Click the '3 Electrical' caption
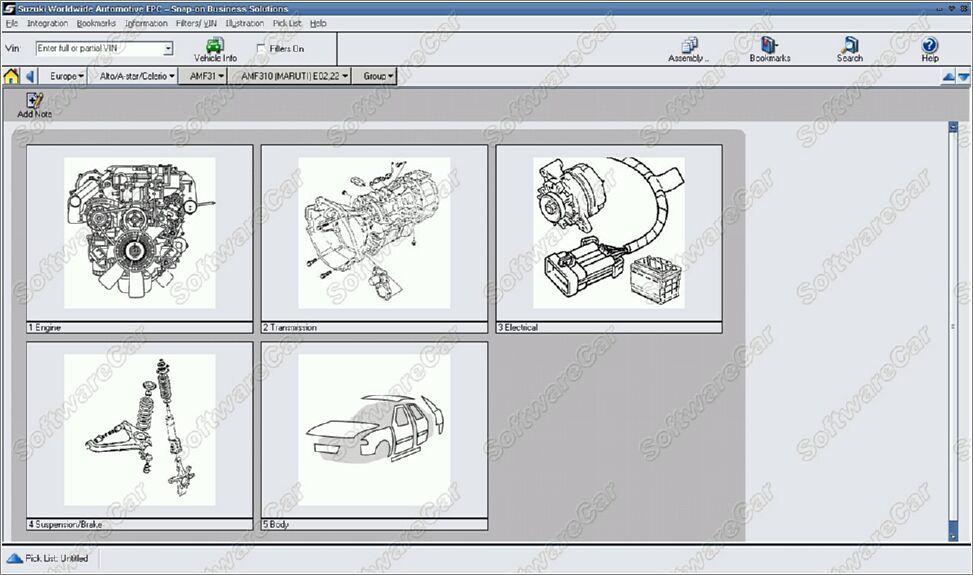The height and width of the screenshot is (575, 973). point(518,328)
